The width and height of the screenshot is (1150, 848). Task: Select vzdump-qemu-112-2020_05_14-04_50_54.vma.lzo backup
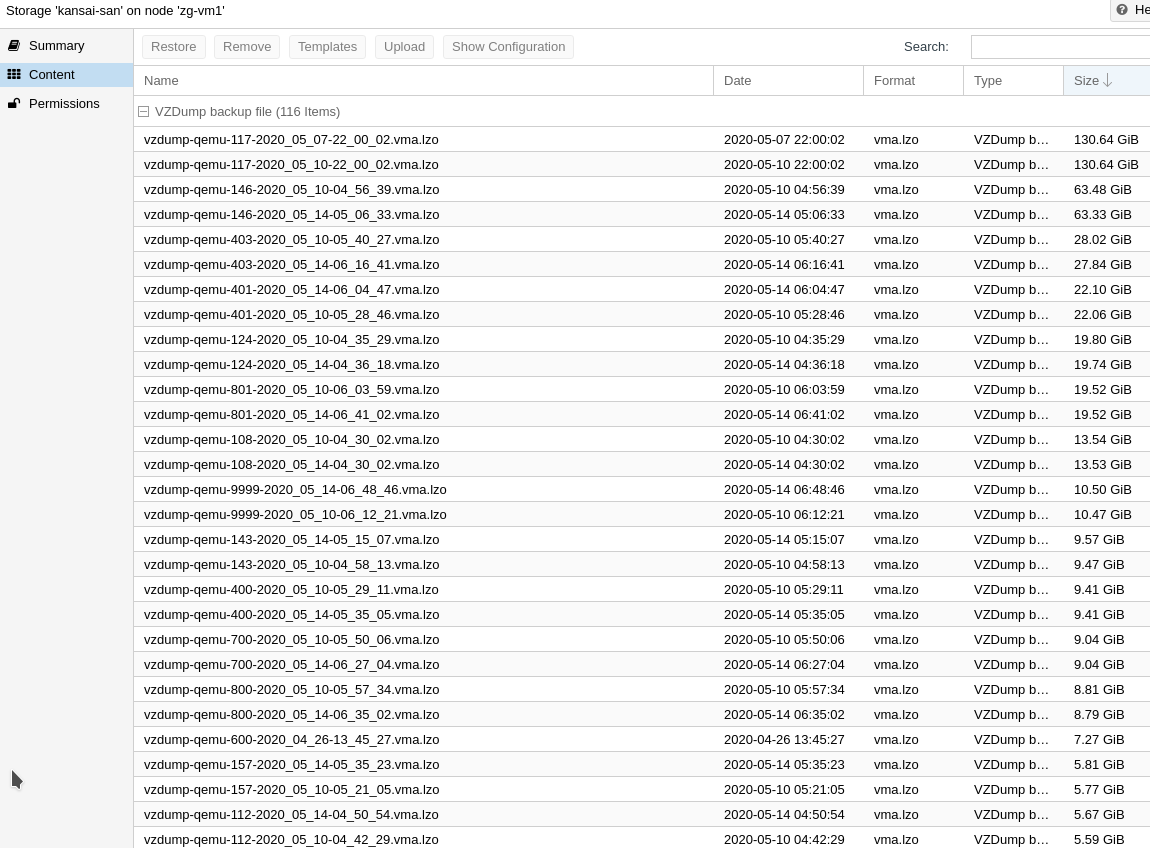pos(642,814)
